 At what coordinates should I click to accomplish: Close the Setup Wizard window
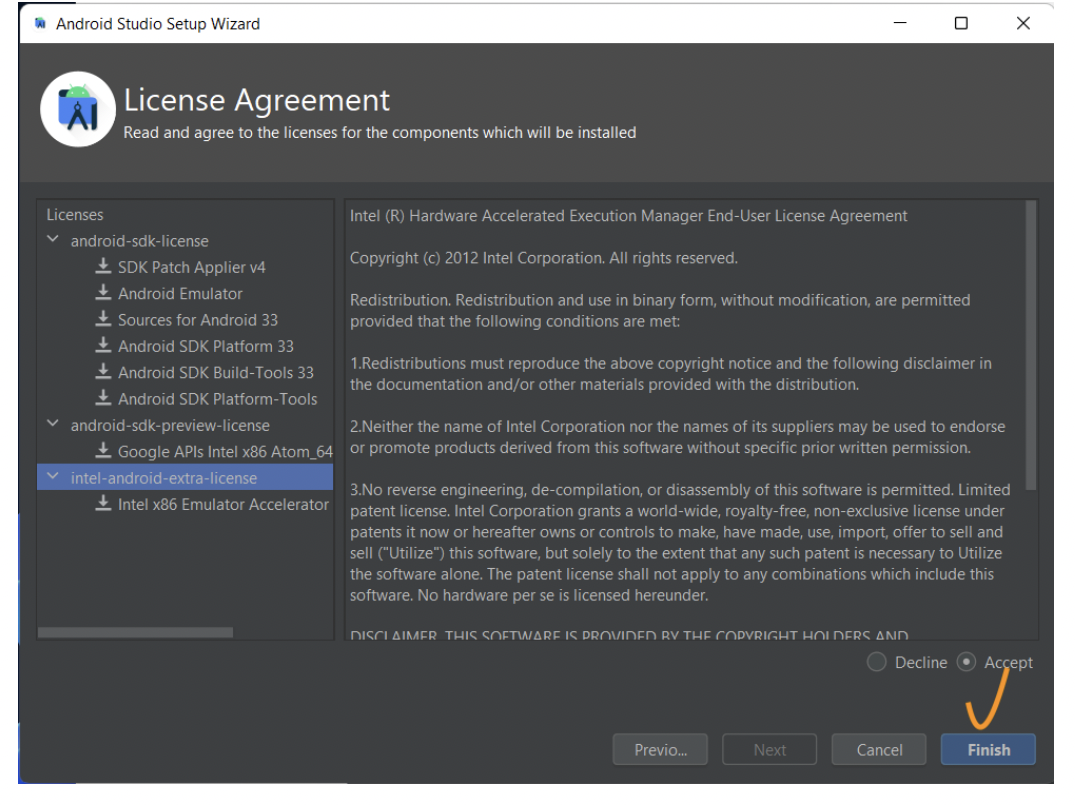pos(1023,23)
